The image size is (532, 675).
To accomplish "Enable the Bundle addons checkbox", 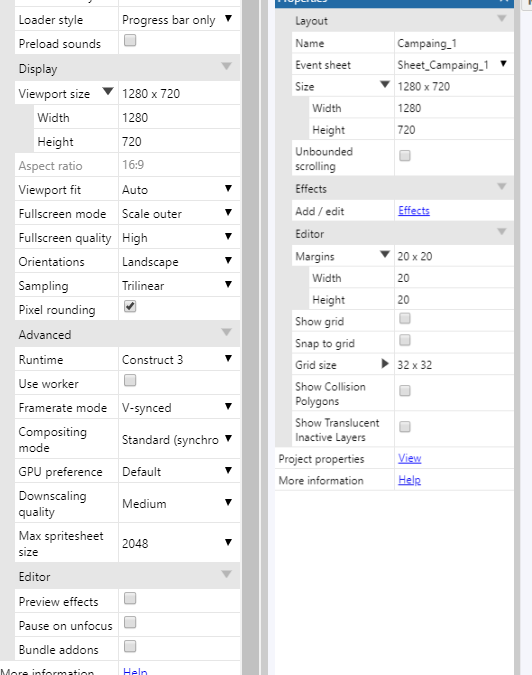I will click(130, 647).
